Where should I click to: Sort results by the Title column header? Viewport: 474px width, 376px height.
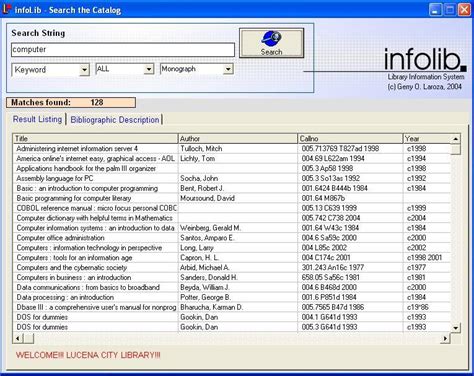click(x=95, y=139)
